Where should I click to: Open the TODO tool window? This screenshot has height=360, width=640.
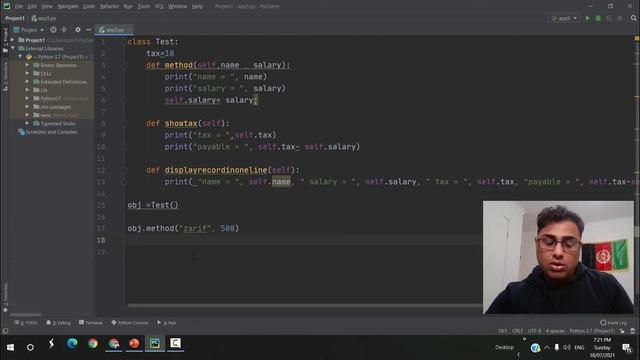point(26,322)
